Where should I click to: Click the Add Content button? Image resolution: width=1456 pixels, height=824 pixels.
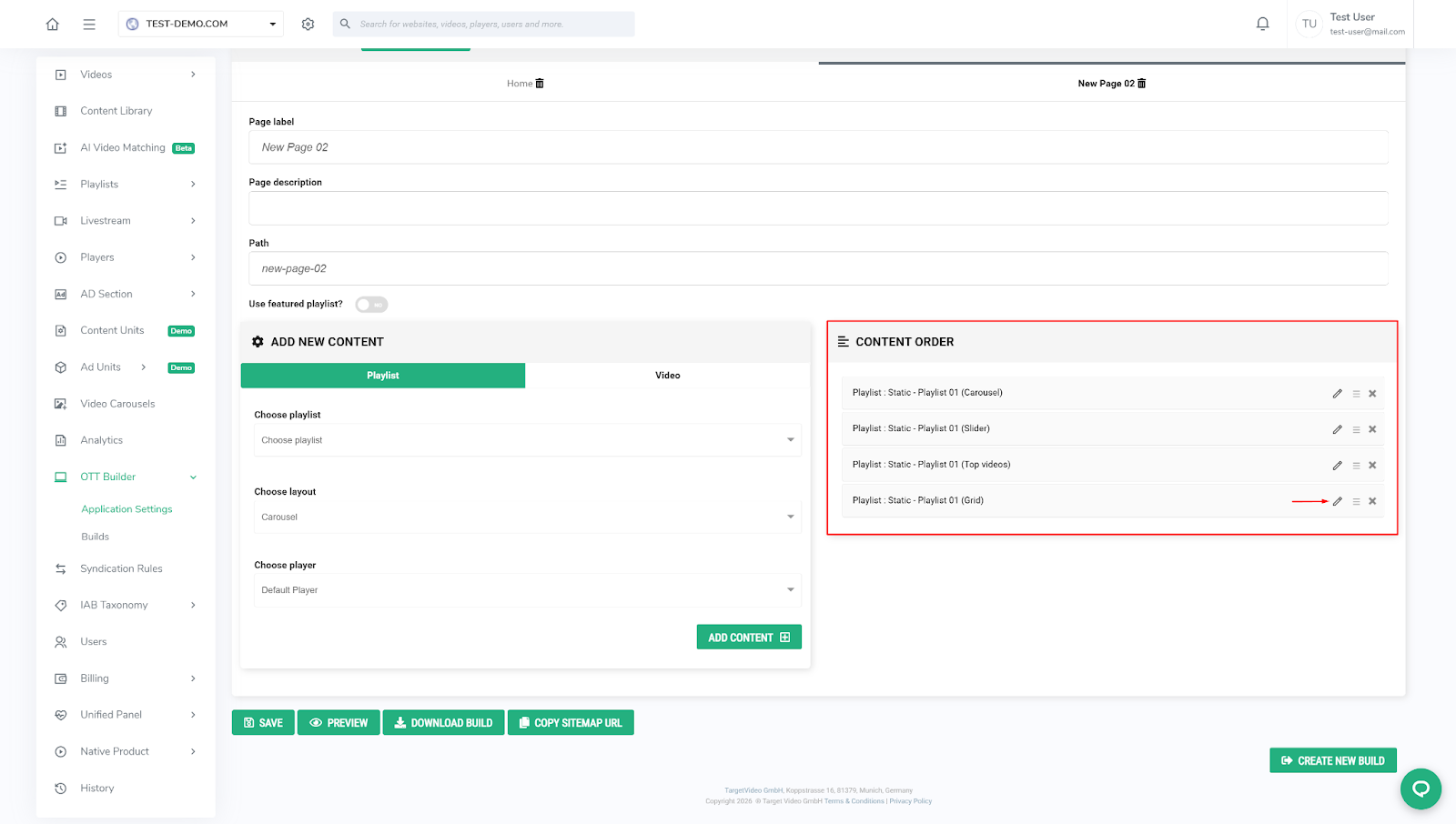748,638
